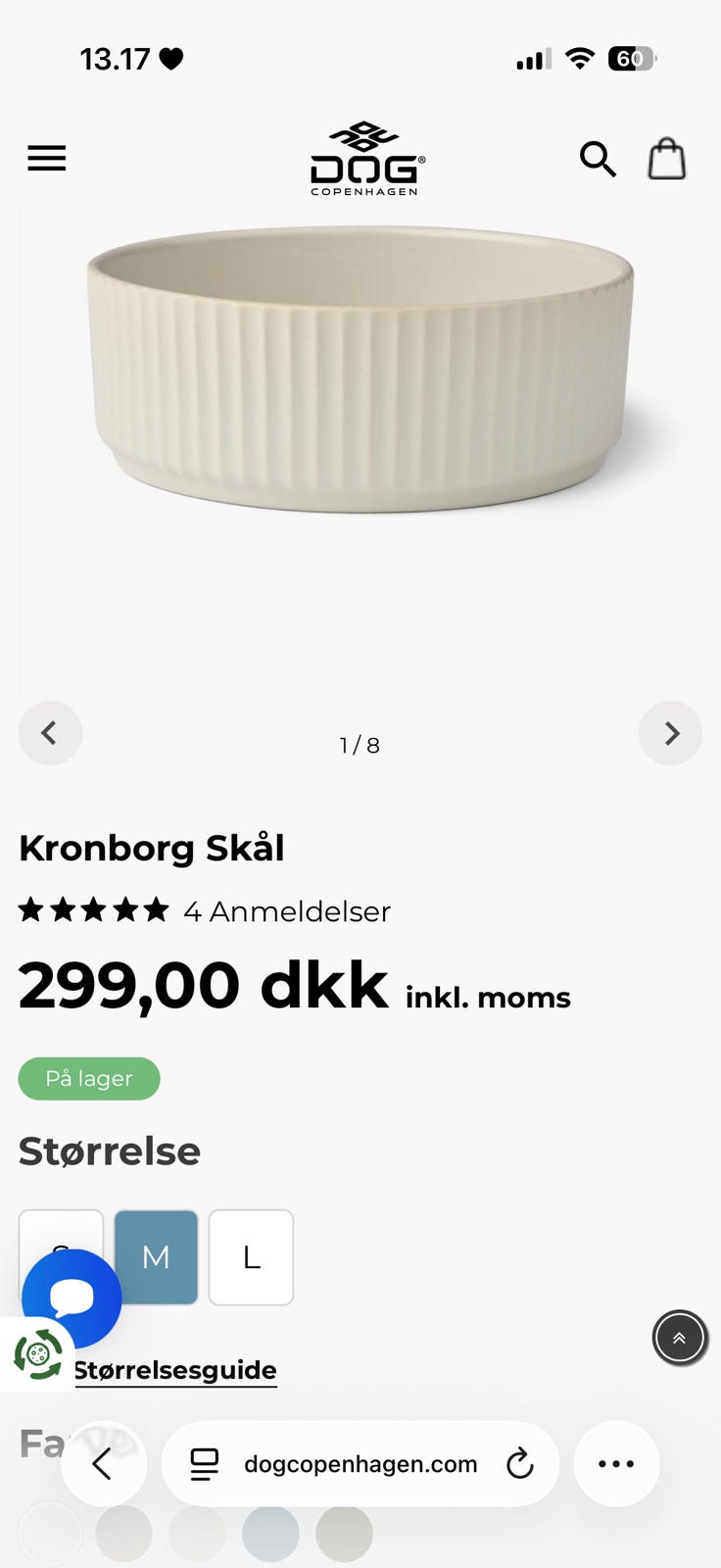The height and width of the screenshot is (1568, 721).
Task: Open the browser three-dots menu
Action: (616, 1464)
